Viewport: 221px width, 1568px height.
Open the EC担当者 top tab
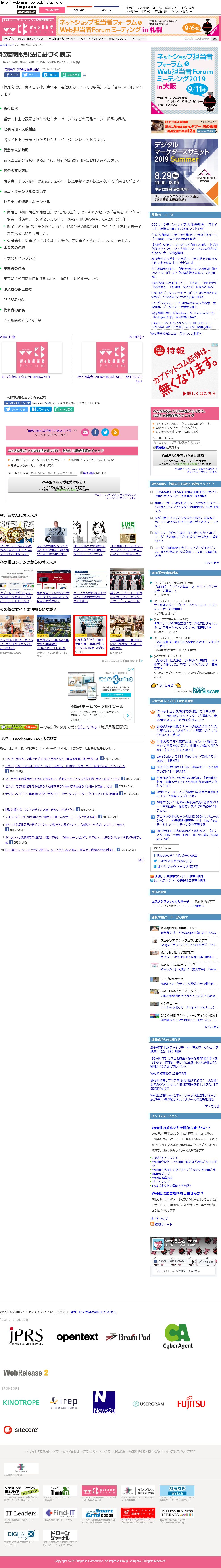[x=79, y=10]
